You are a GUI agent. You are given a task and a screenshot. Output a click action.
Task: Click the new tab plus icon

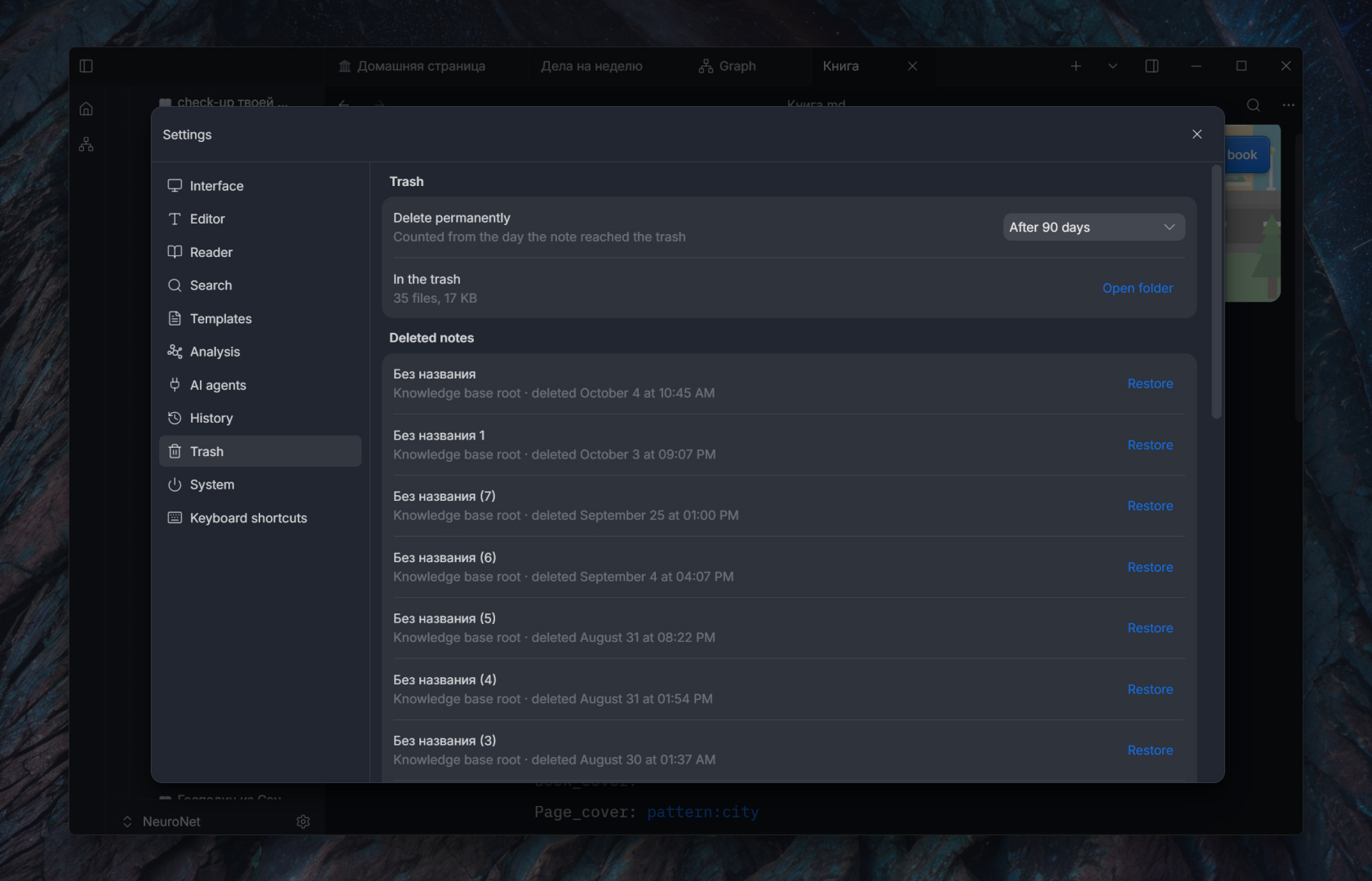pos(1076,66)
